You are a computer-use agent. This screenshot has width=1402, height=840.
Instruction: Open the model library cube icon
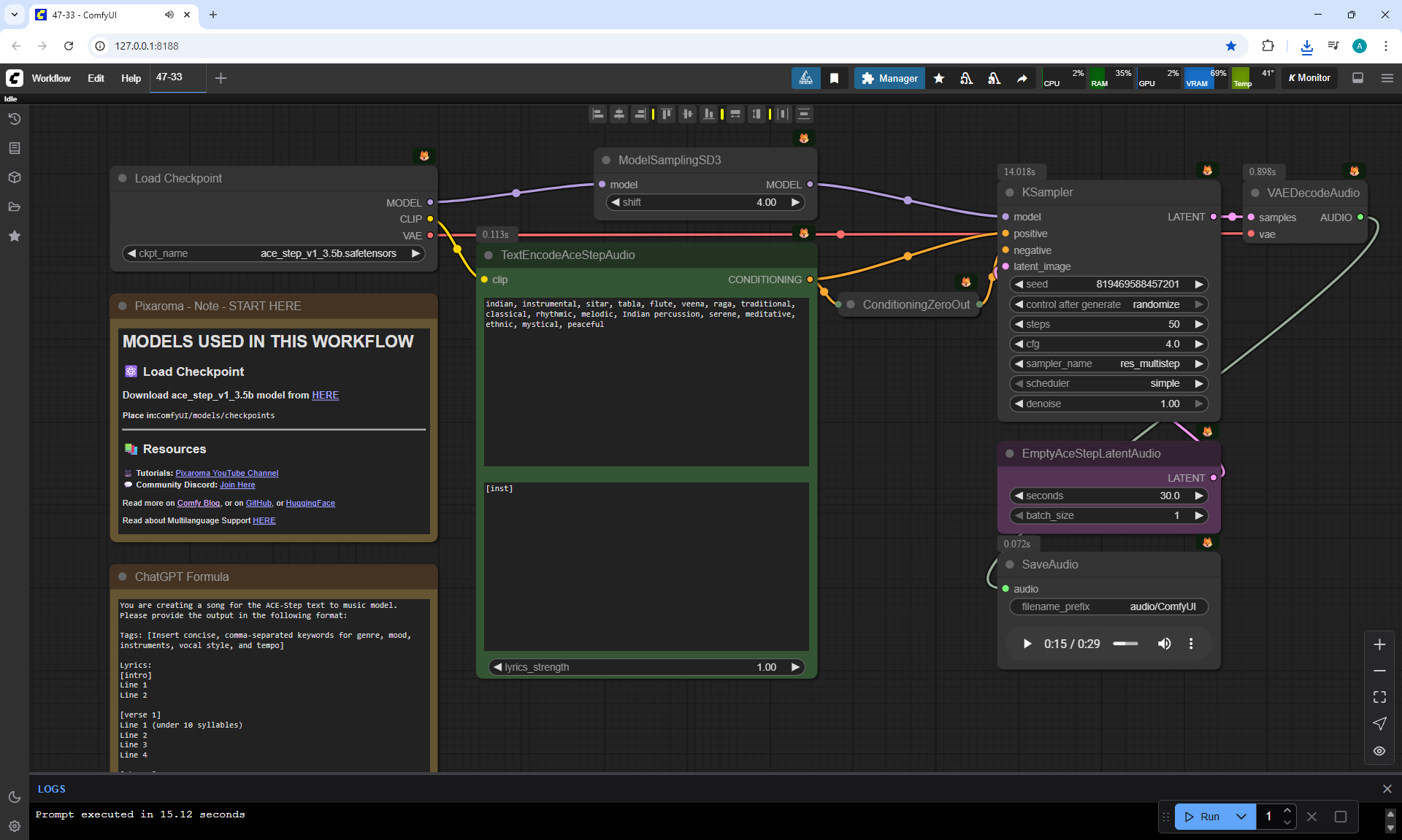(14, 177)
